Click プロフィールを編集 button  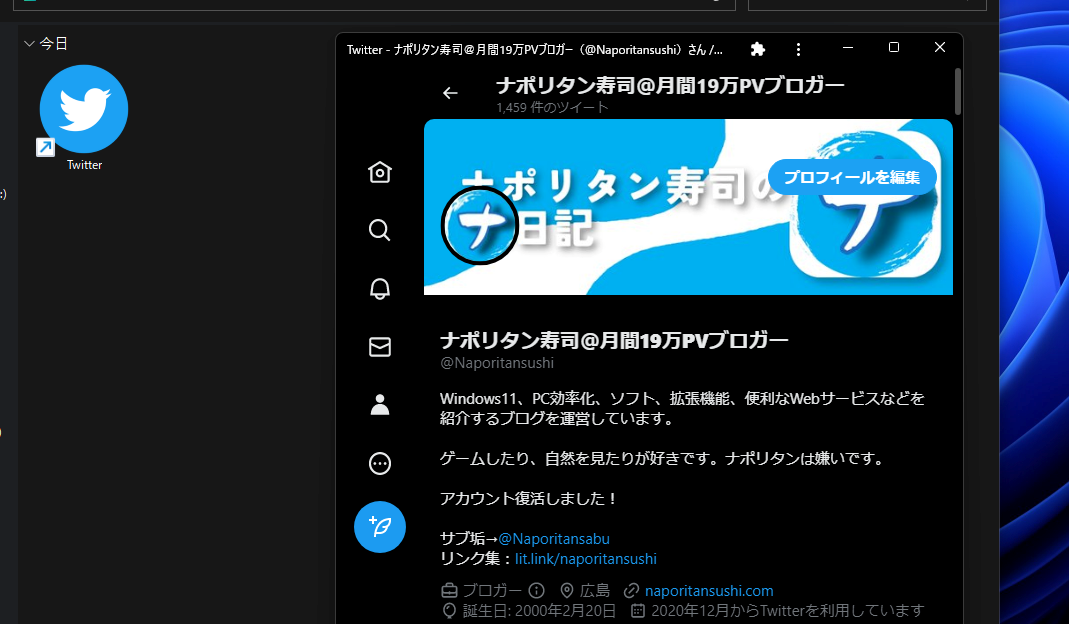pos(852,177)
